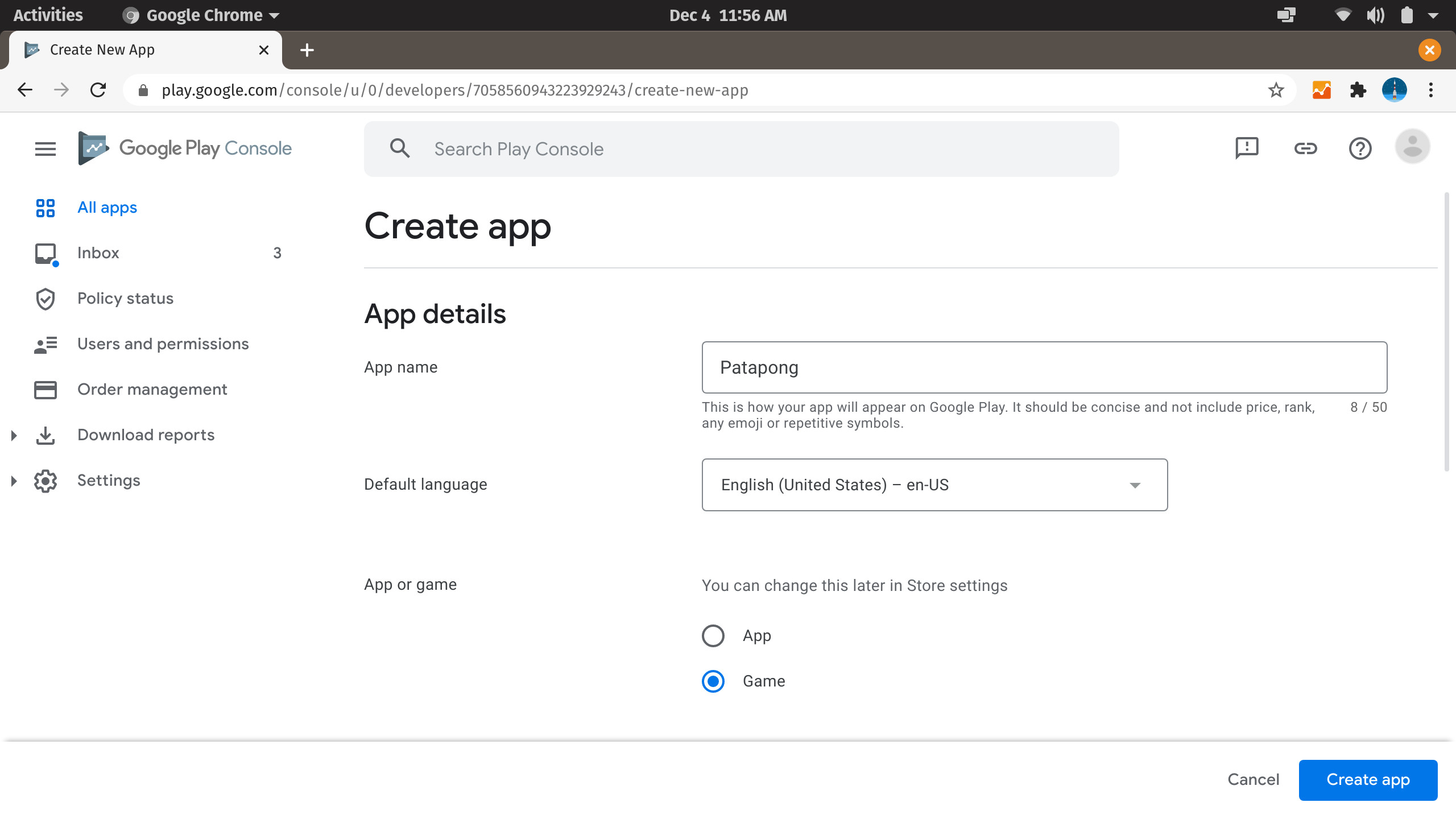This screenshot has height=819, width=1456.
Task: Click the All apps grid icon
Action: (x=45, y=208)
